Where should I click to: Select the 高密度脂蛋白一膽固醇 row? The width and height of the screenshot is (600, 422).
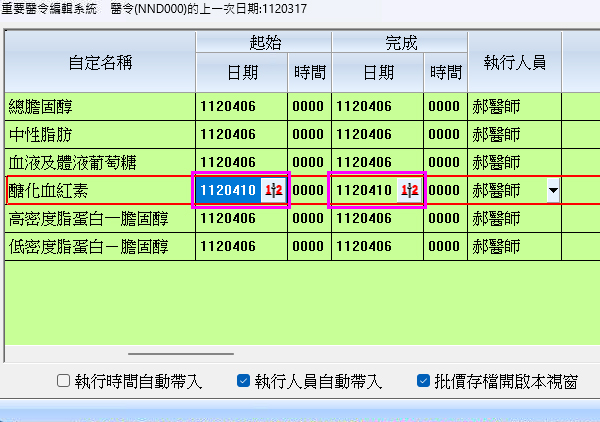point(88,218)
